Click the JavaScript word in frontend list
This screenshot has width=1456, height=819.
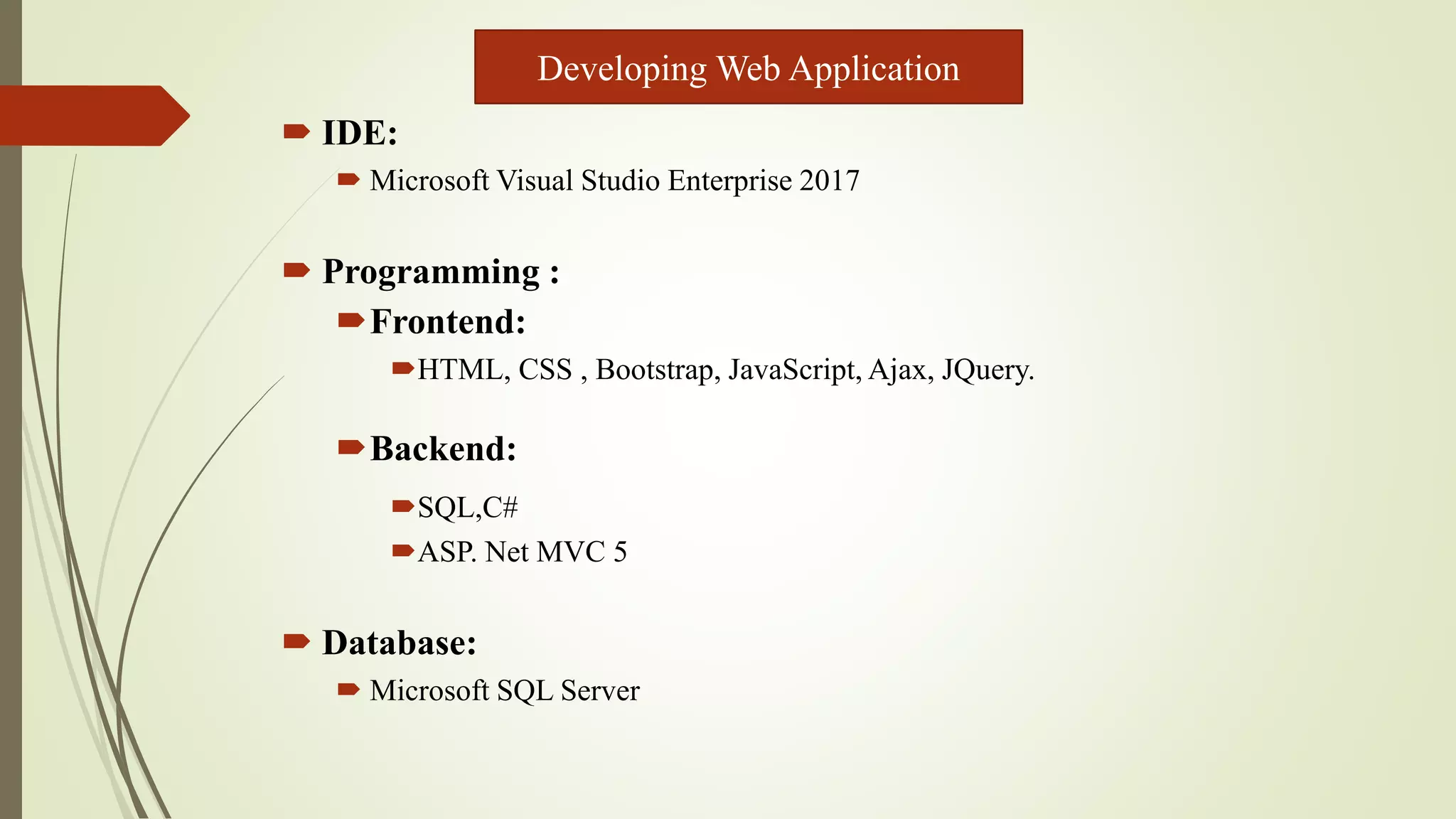793,370
